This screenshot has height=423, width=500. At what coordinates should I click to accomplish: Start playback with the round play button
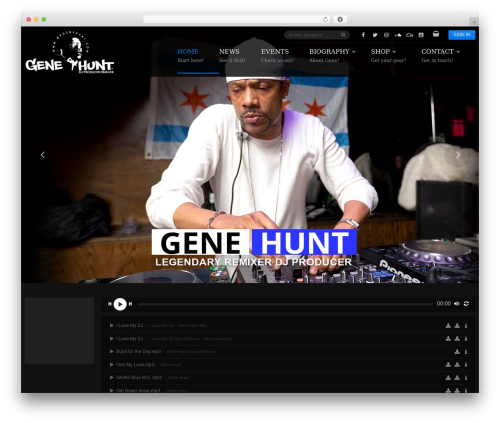point(120,304)
